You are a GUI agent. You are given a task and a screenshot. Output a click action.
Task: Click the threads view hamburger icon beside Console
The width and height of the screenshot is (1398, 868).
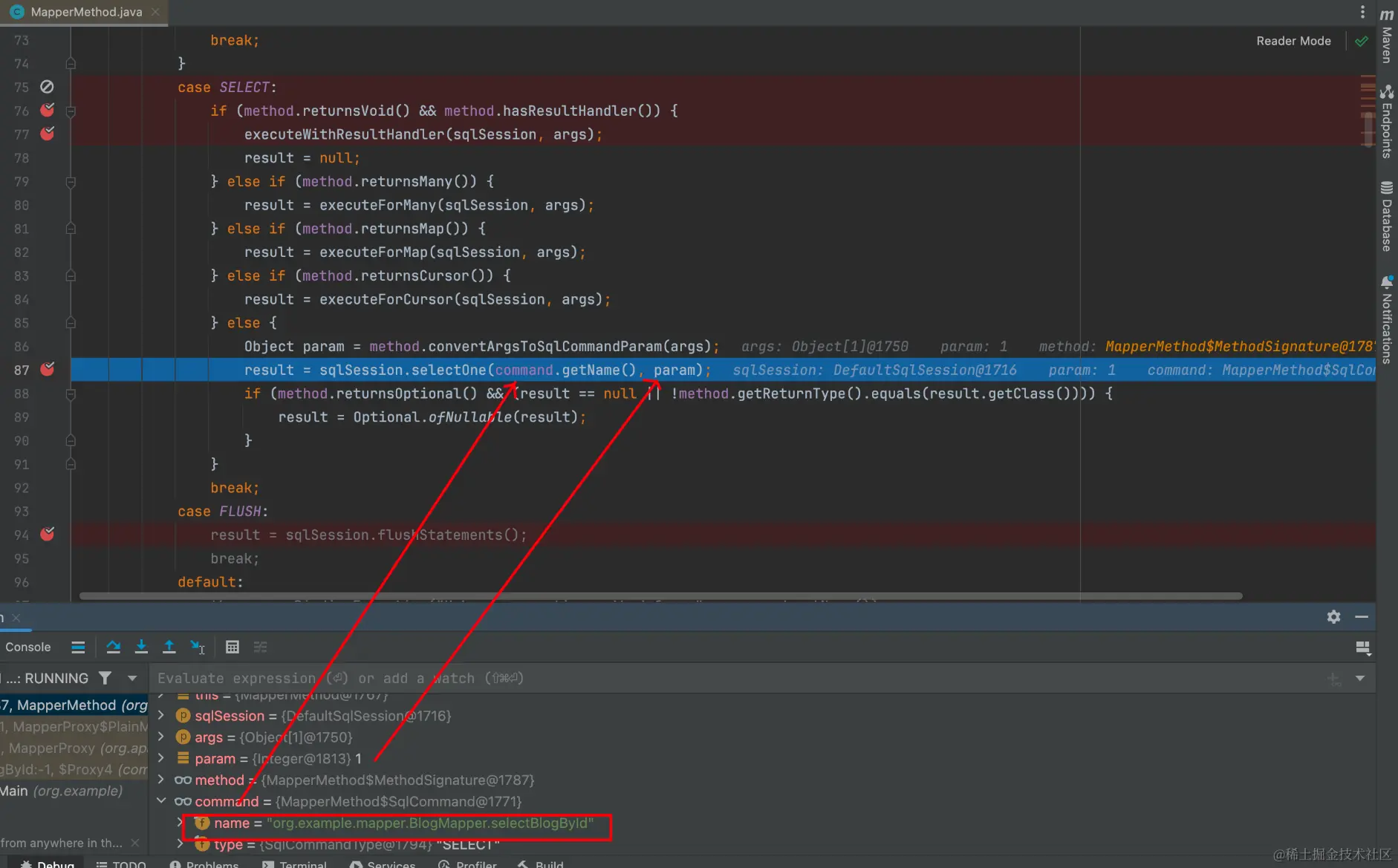coord(78,647)
